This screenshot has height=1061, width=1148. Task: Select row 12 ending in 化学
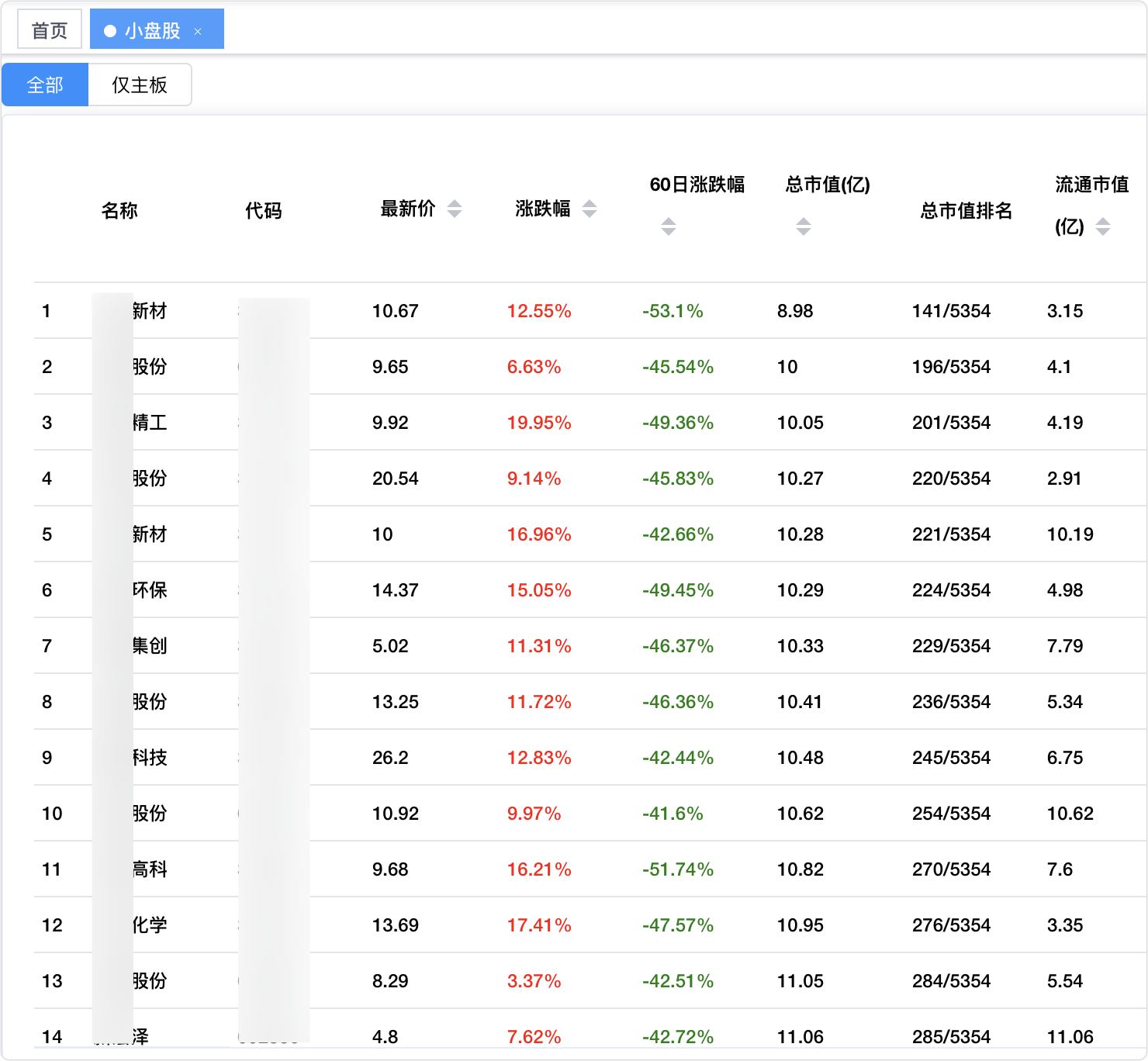[x=149, y=925]
